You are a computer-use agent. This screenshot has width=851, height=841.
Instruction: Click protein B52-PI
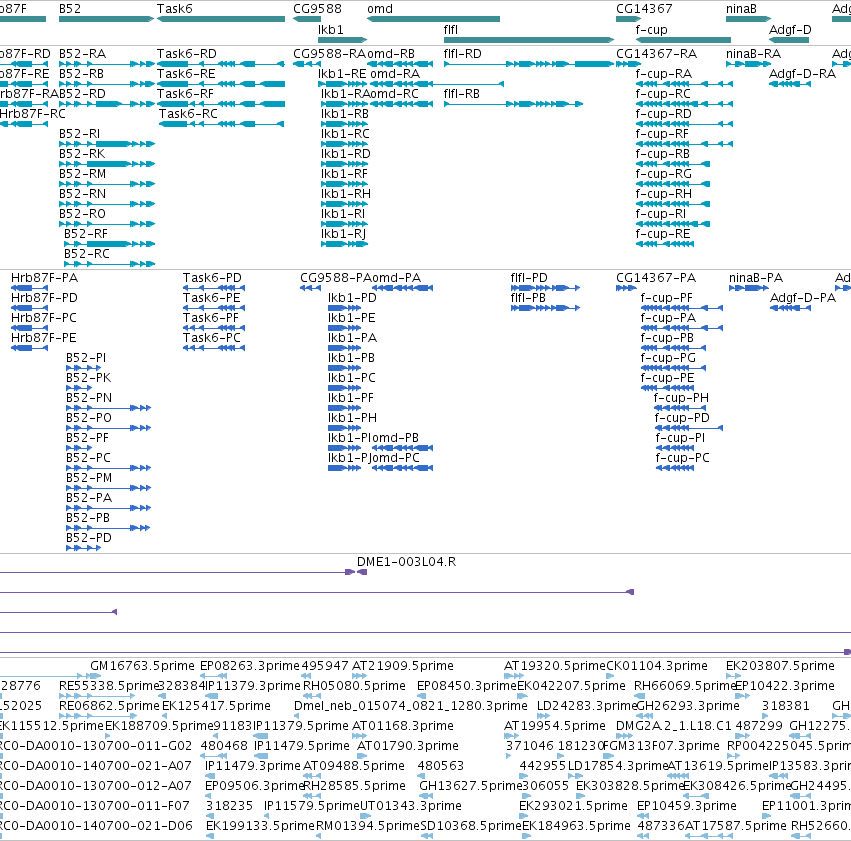click(x=86, y=358)
